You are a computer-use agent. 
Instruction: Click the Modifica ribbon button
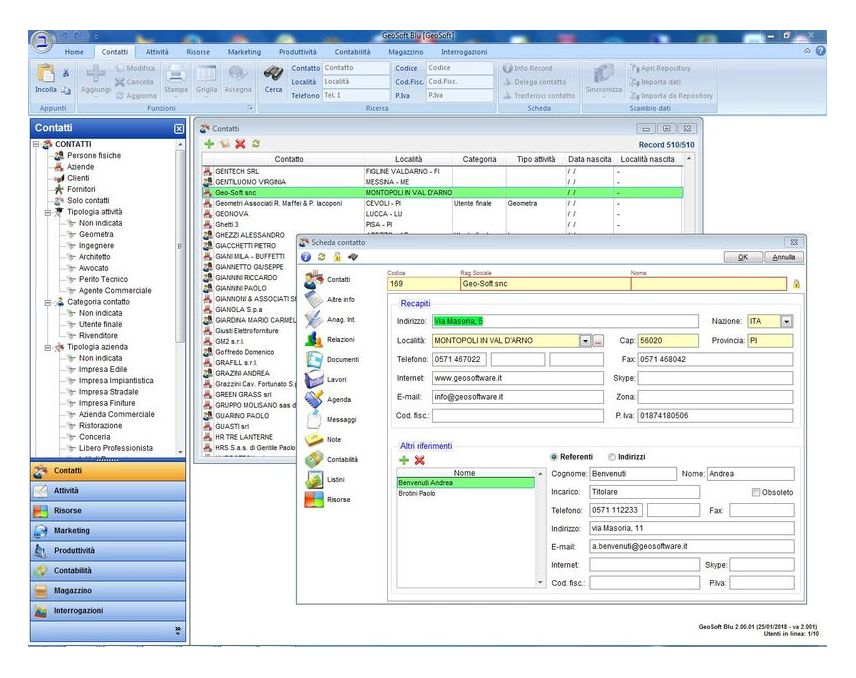pyautogui.click(x=135, y=68)
